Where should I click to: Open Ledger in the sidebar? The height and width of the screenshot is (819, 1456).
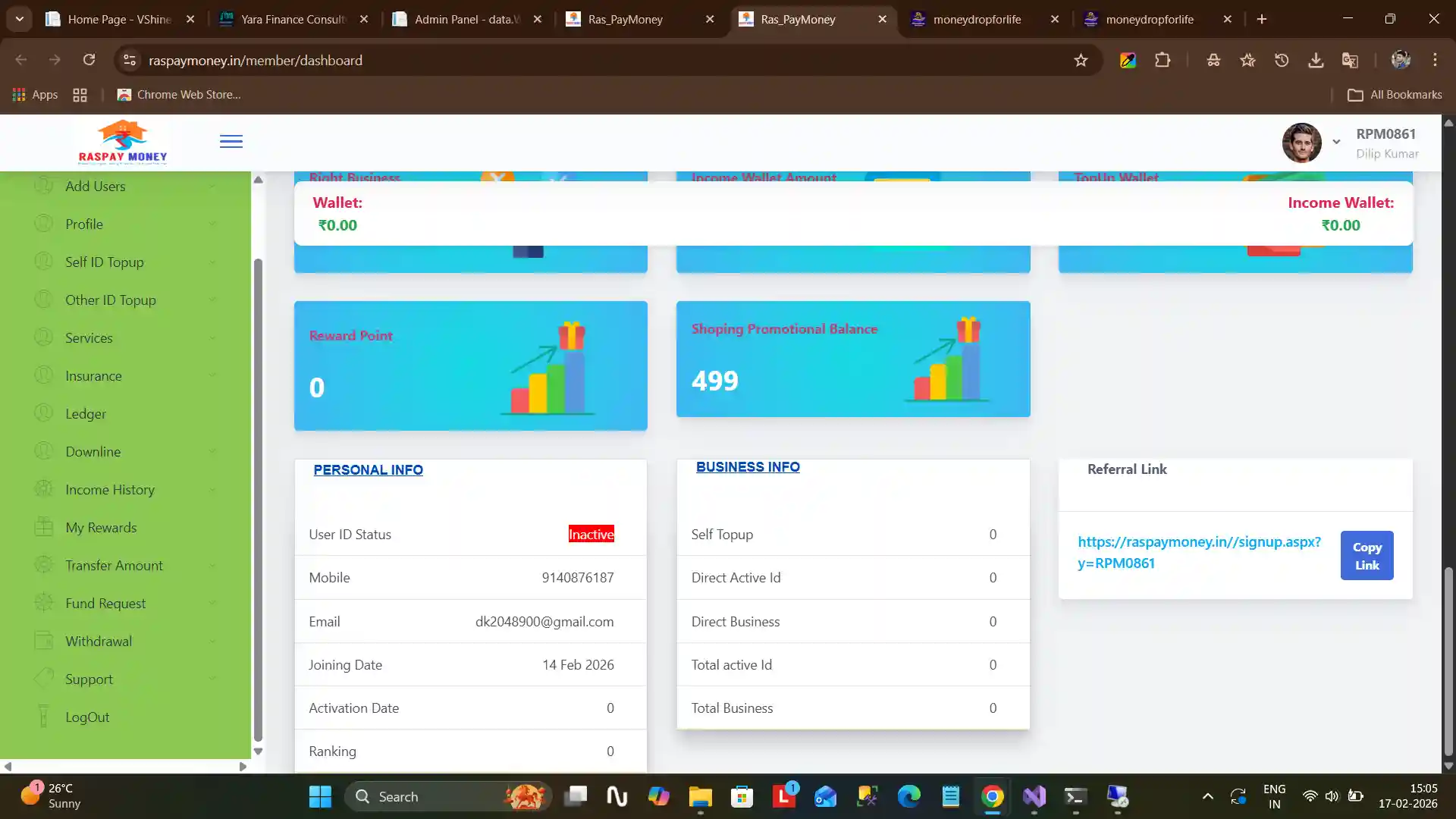point(86,413)
